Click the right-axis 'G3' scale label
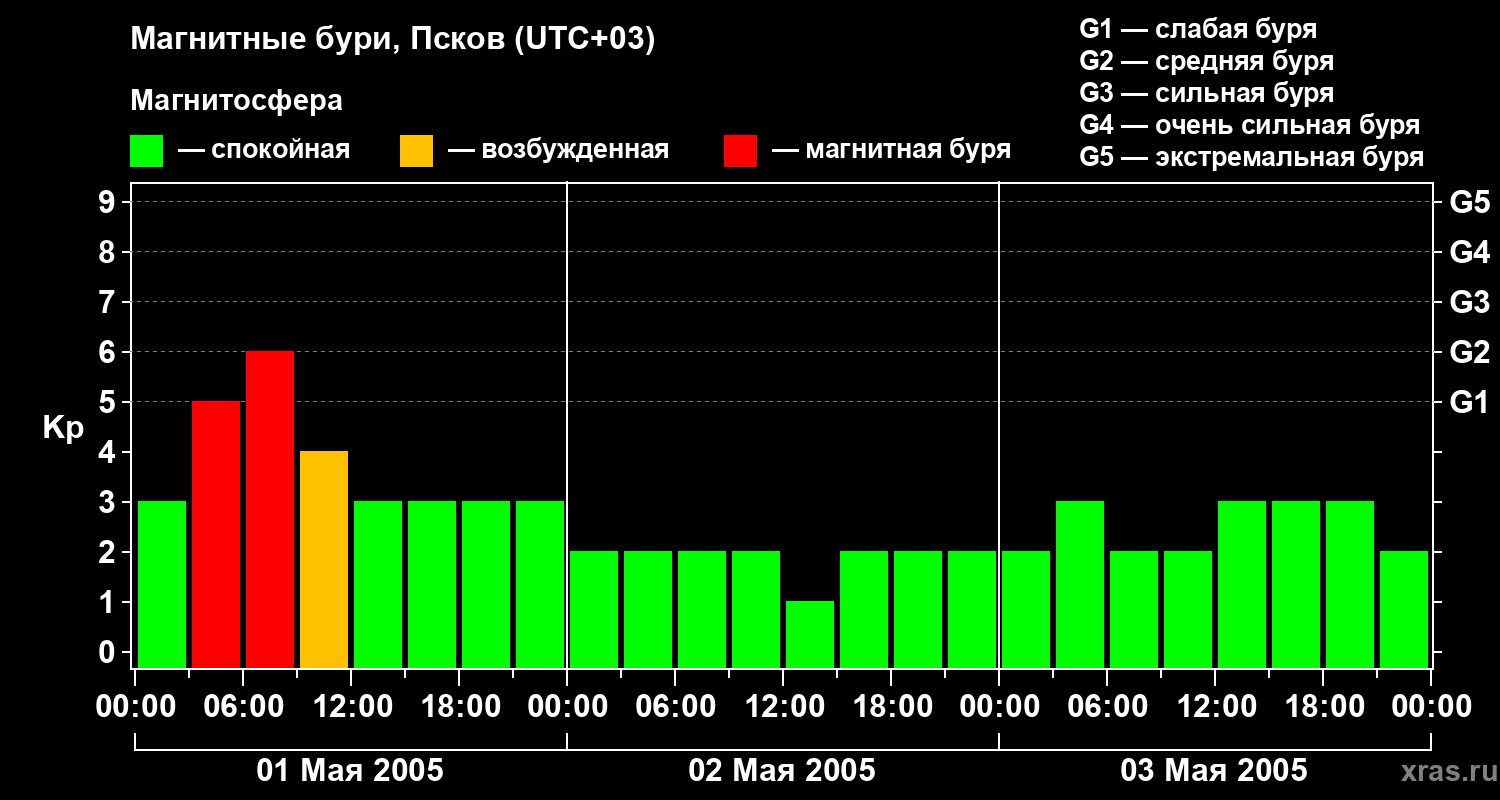Viewport: 1500px width, 800px height. (x=1470, y=302)
